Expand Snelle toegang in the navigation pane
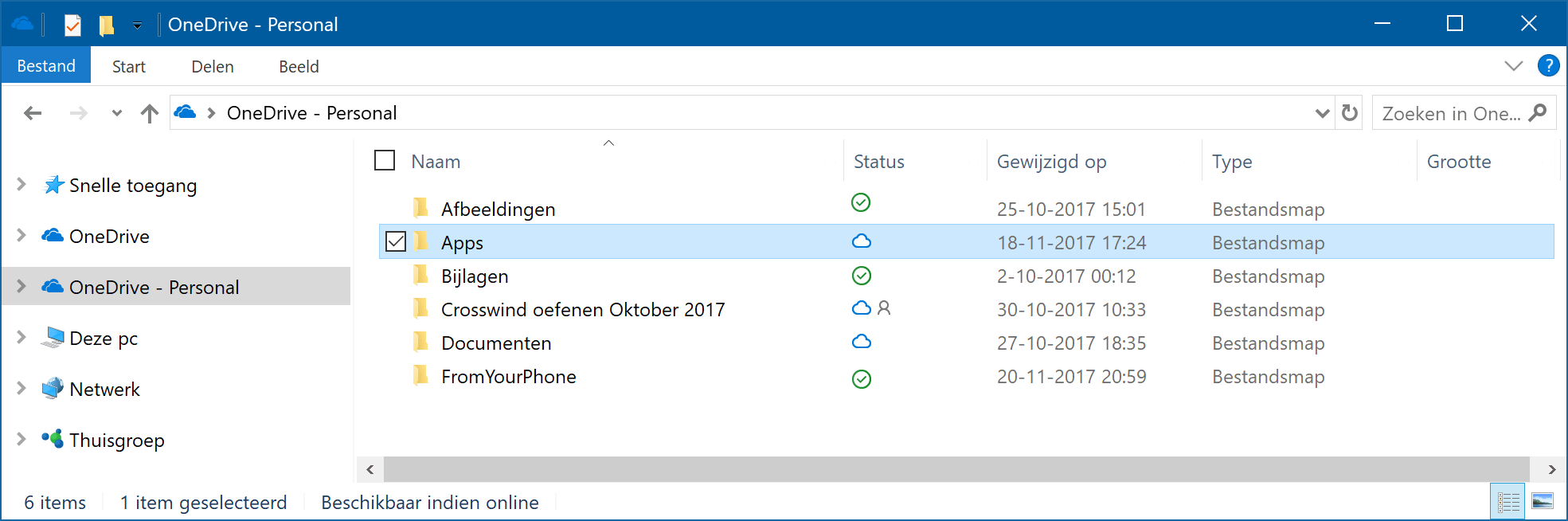 tap(22, 185)
